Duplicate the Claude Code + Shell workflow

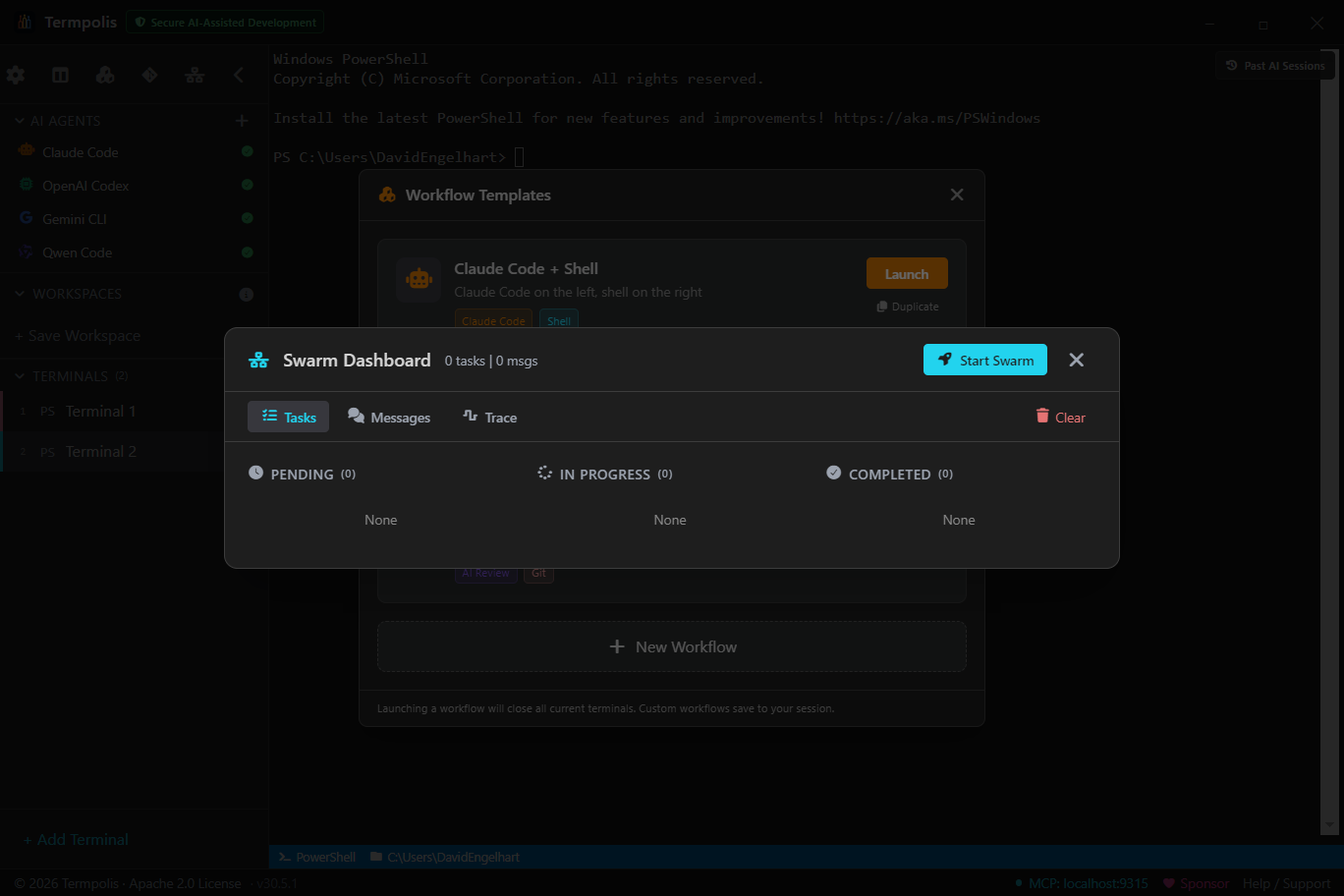pyautogui.click(x=908, y=307)
